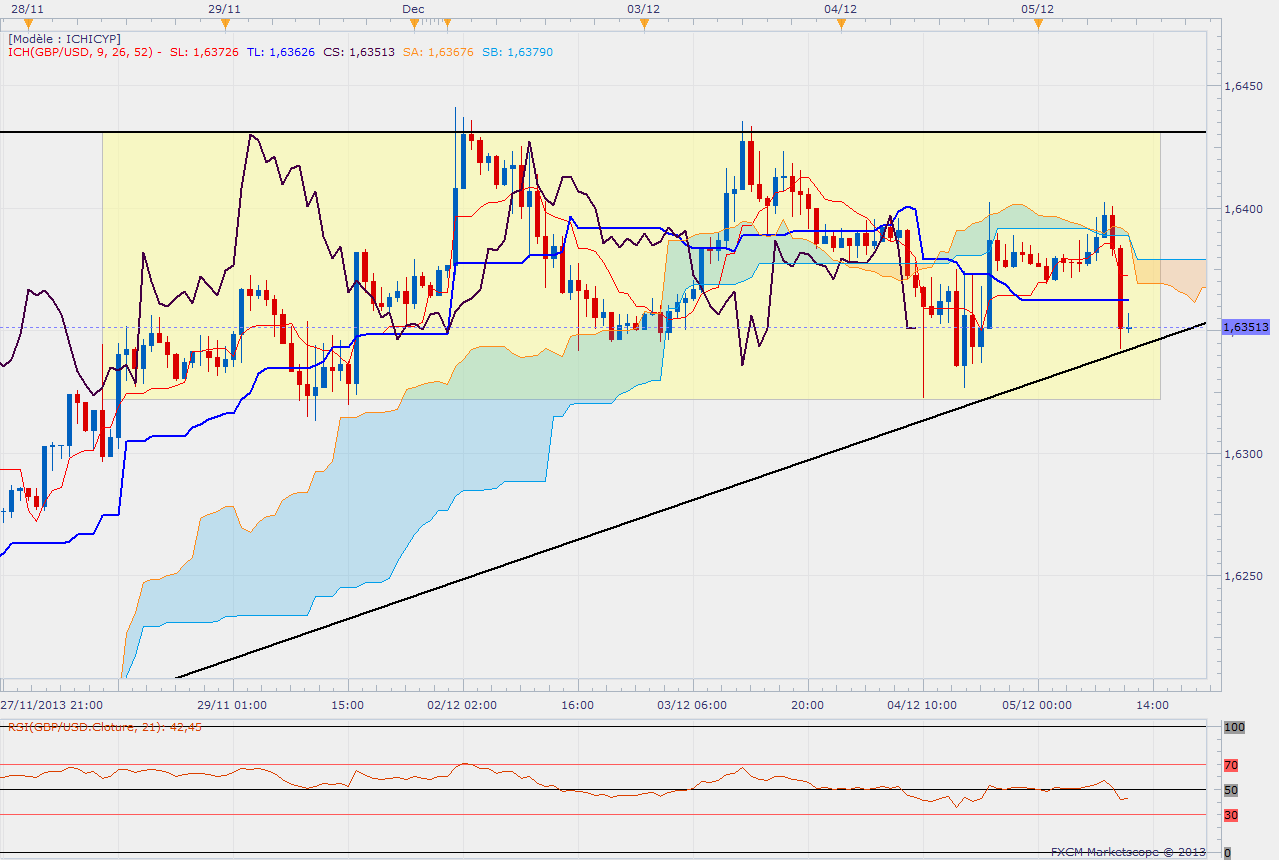Click the 28/11 orange date marker
This screenshot has height=860, width=1279.
click(x=28, y=22)
